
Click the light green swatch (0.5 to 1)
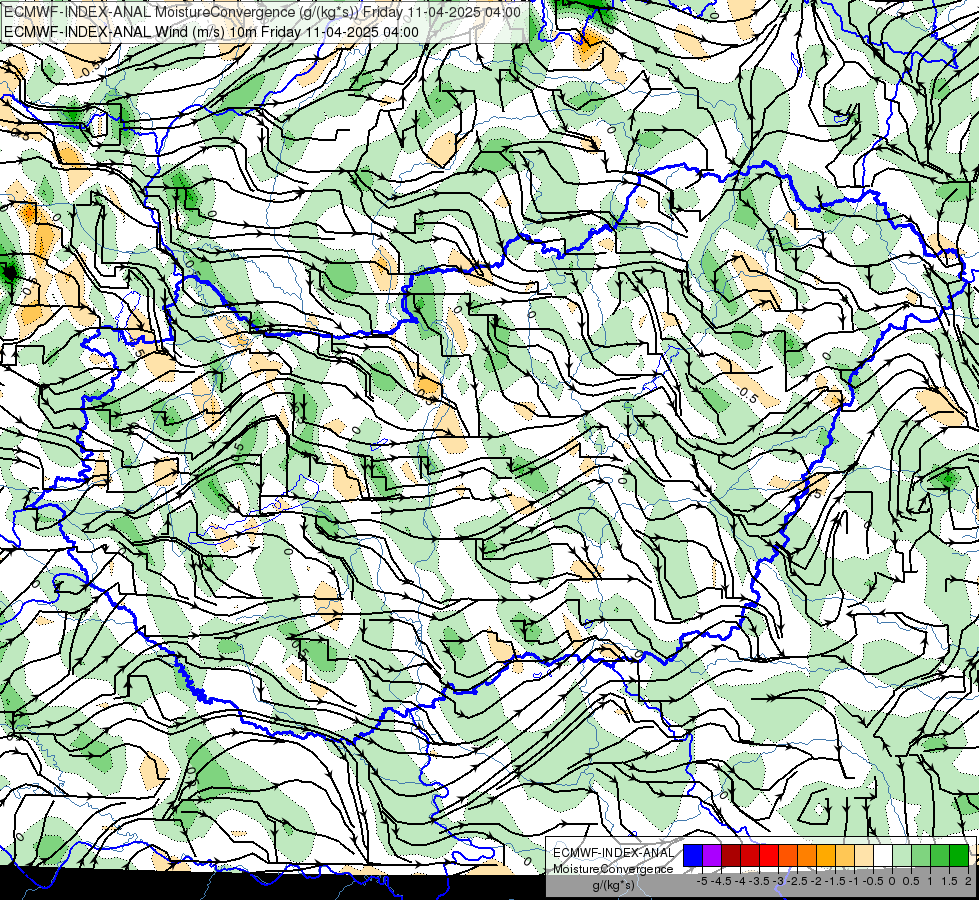pyautogui.click(x=921, y=856)
